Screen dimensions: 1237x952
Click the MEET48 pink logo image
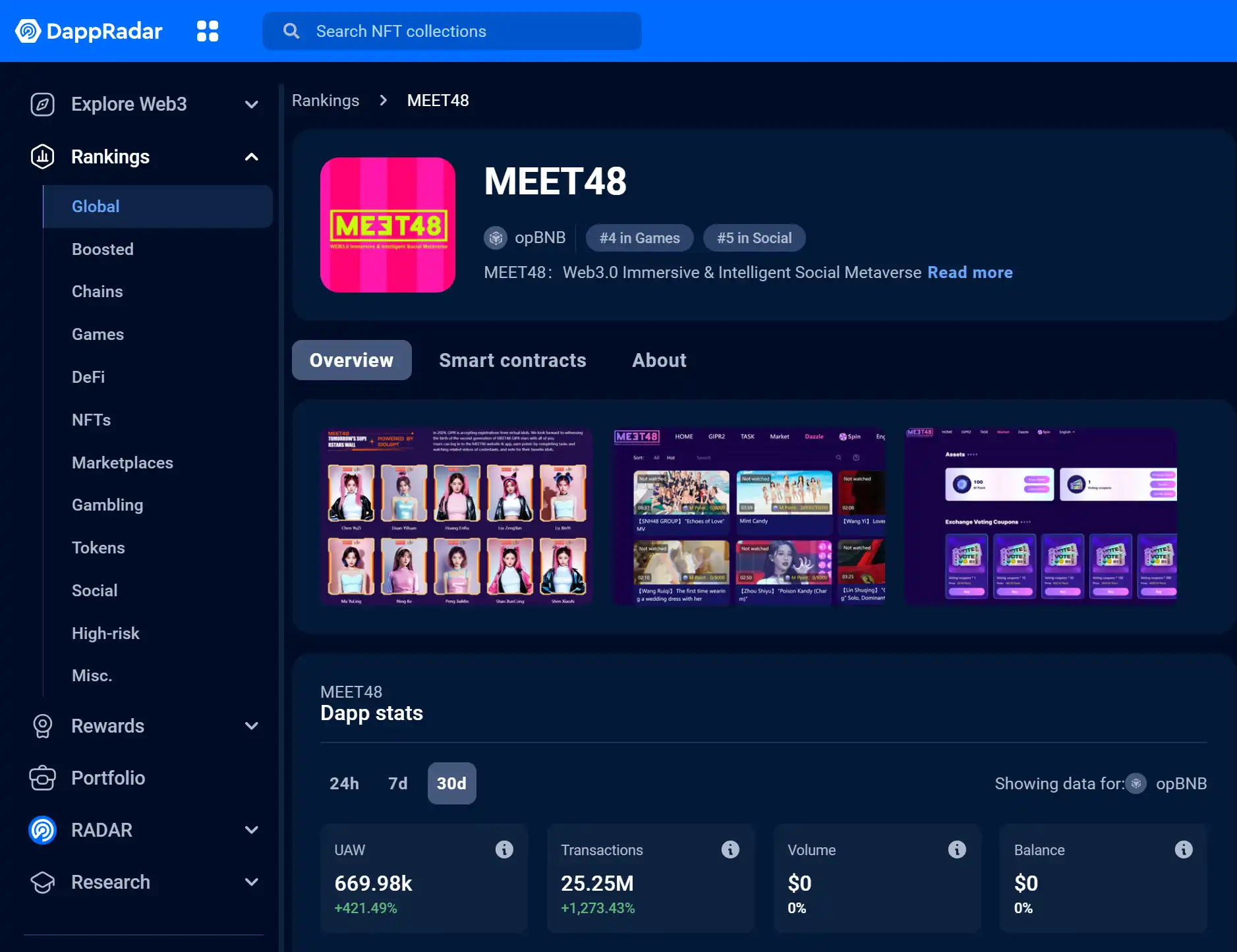point(388,225)
